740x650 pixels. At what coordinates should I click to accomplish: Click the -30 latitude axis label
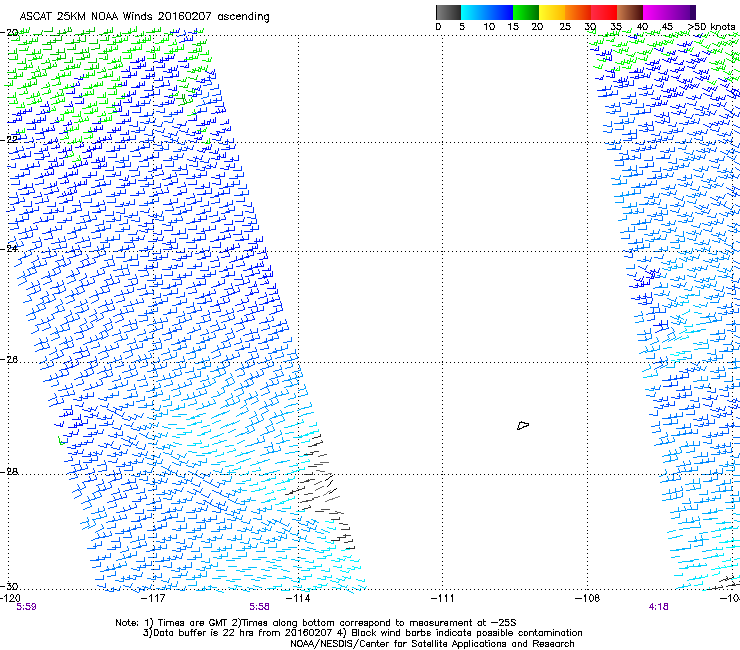(x=9, y=586)
